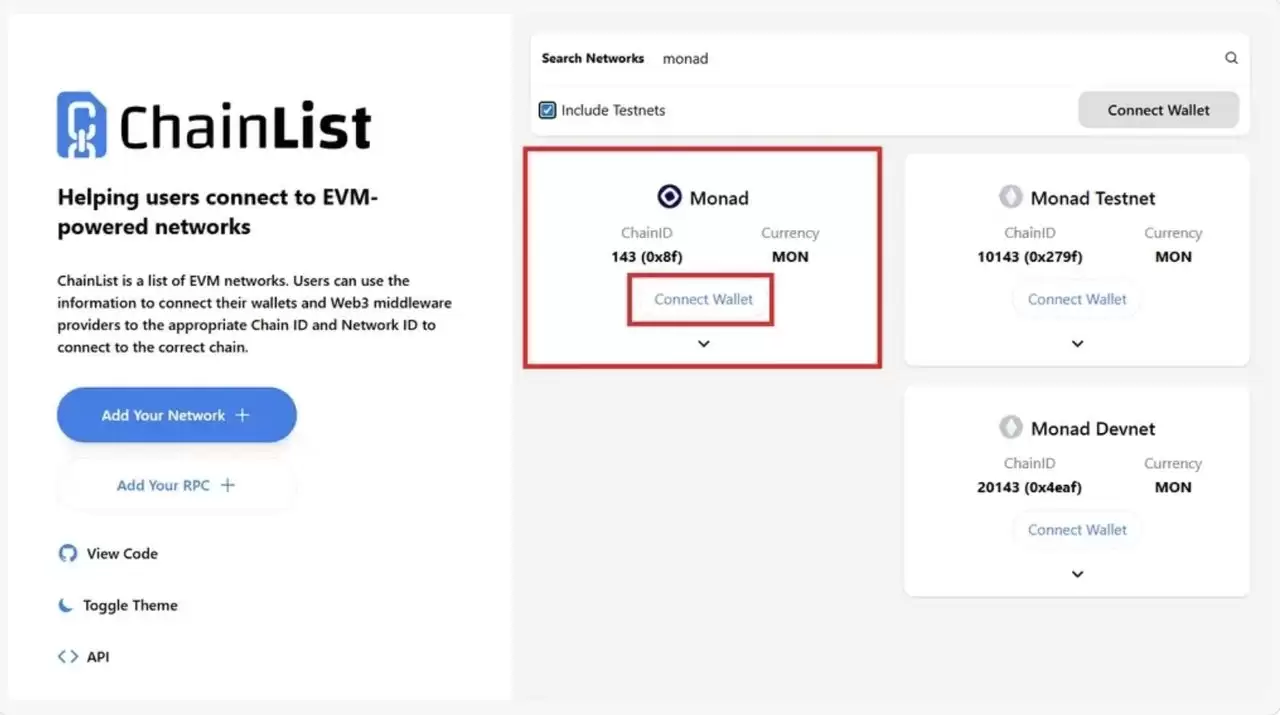Click the Monad Devnet network icon
Image resolution: width=1280 pixels, height=715 pixels.
click(1011, 427)
